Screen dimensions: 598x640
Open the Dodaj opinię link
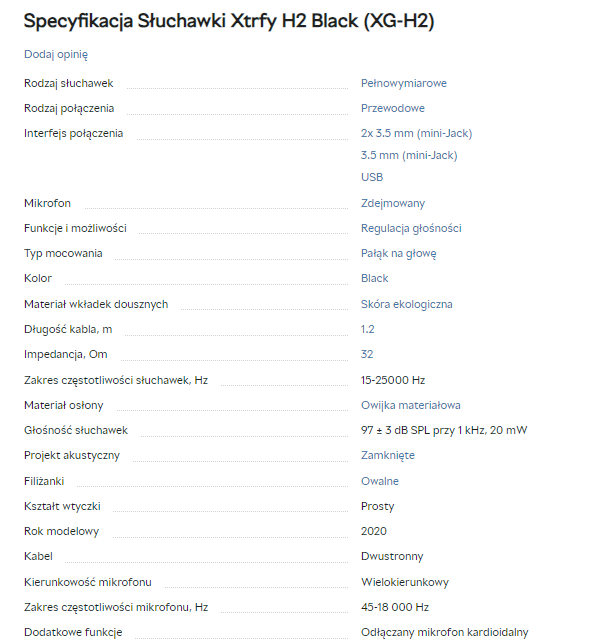point(56,54)
